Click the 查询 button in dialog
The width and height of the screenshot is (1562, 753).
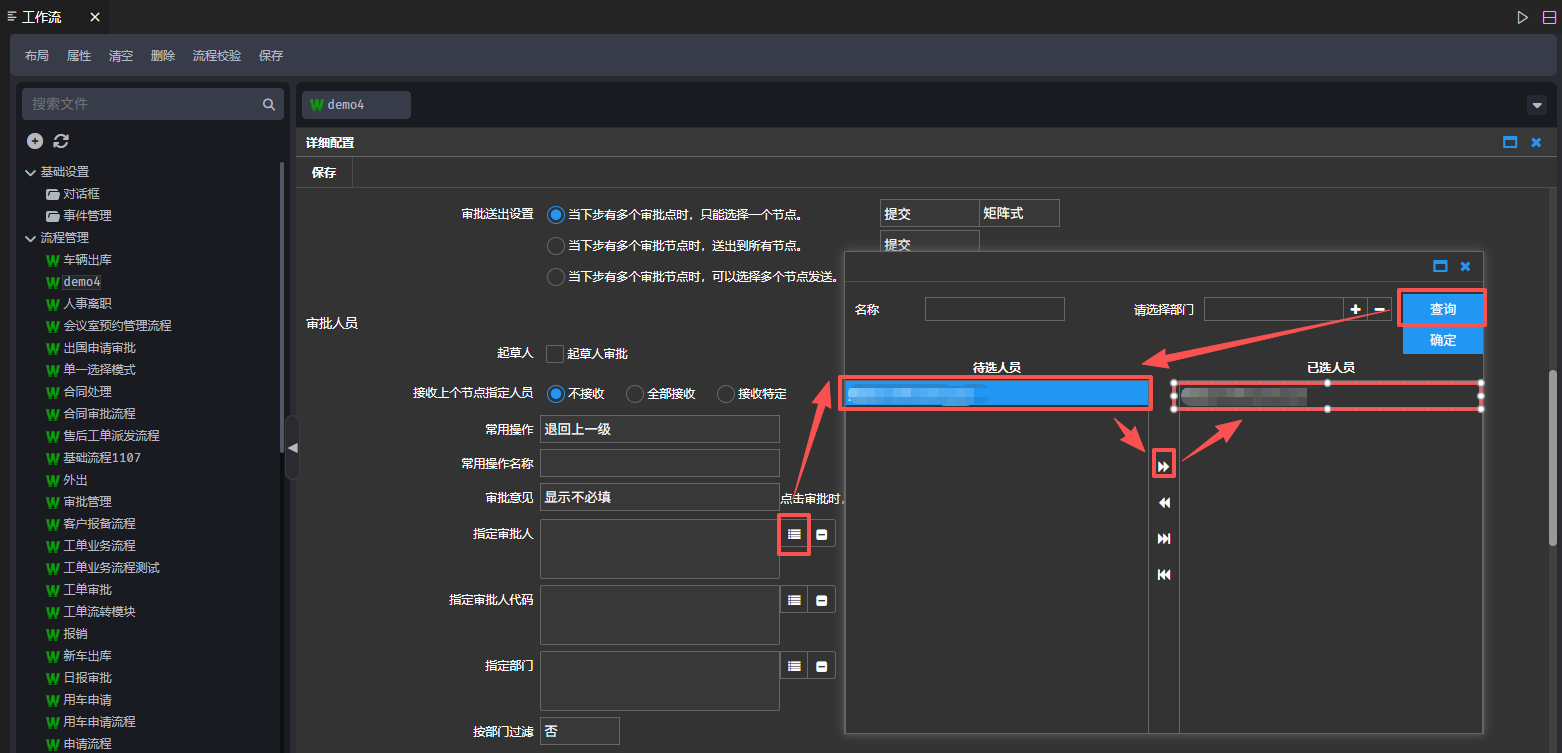coord(1442,309)
